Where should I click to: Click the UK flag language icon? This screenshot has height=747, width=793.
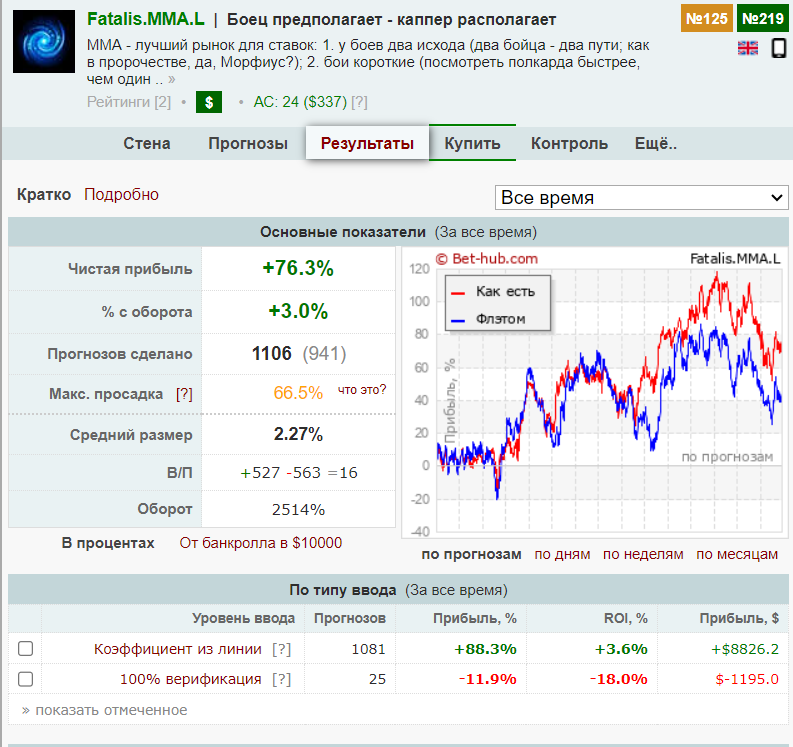[x=747, y=48]
